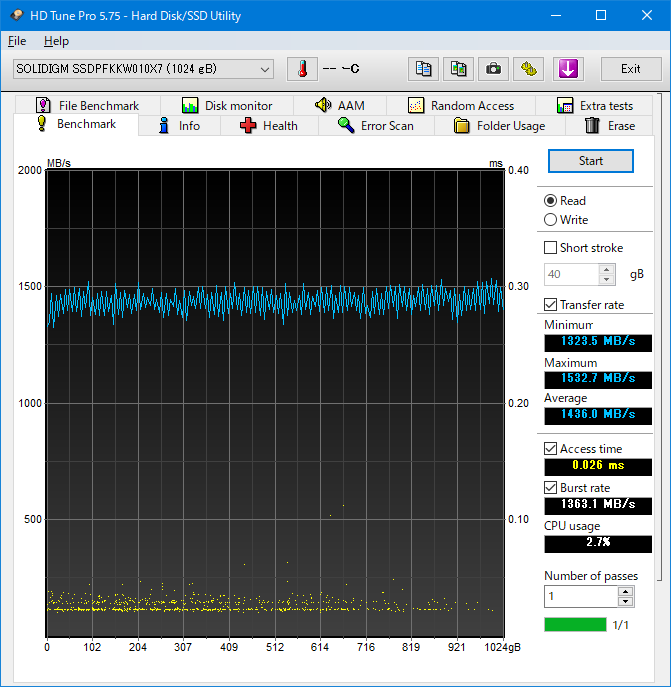
Task: Click the Average 1436.0 MB/s value
Action: tap(598, 414)
